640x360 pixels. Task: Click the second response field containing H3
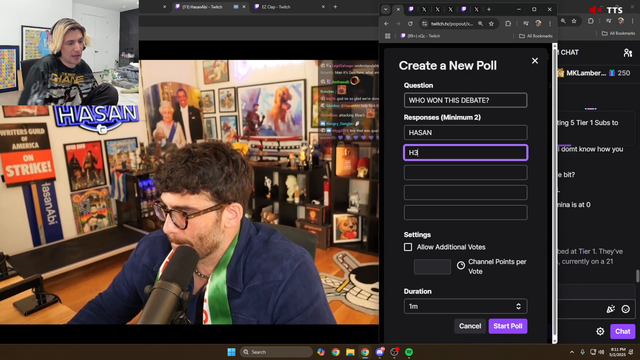(465, 153)
